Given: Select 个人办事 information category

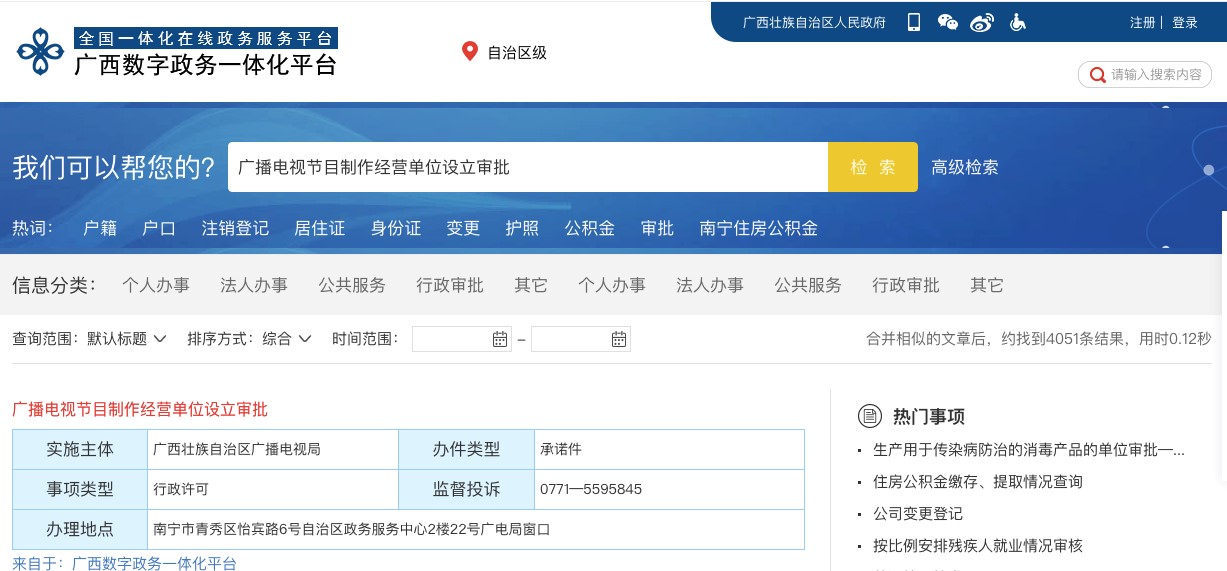Looking at the screenshot, I should click(156, 285).
